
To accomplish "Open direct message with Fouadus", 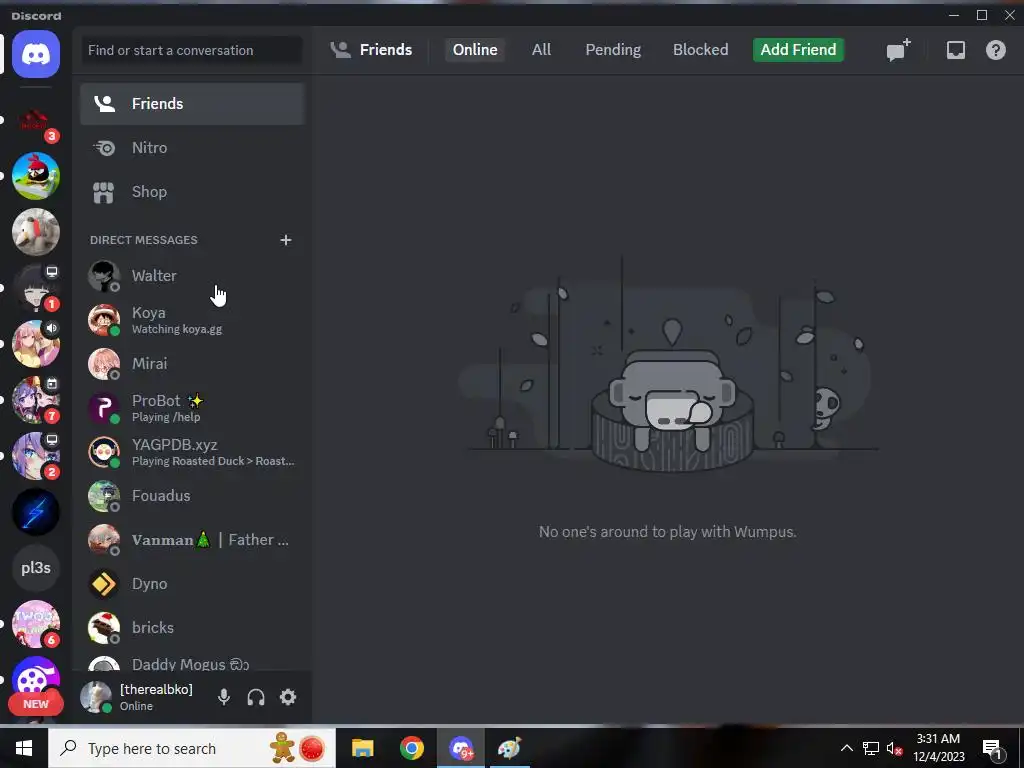I will 192,496.
